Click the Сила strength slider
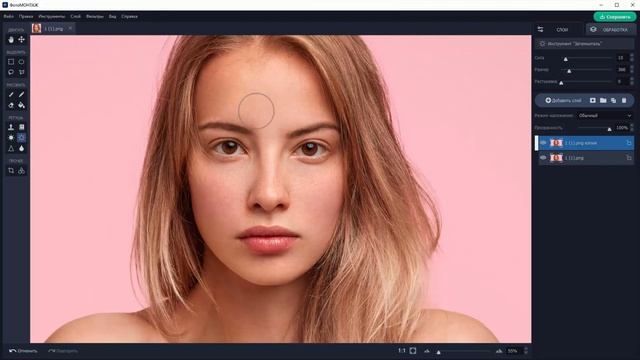 point(586,58)
